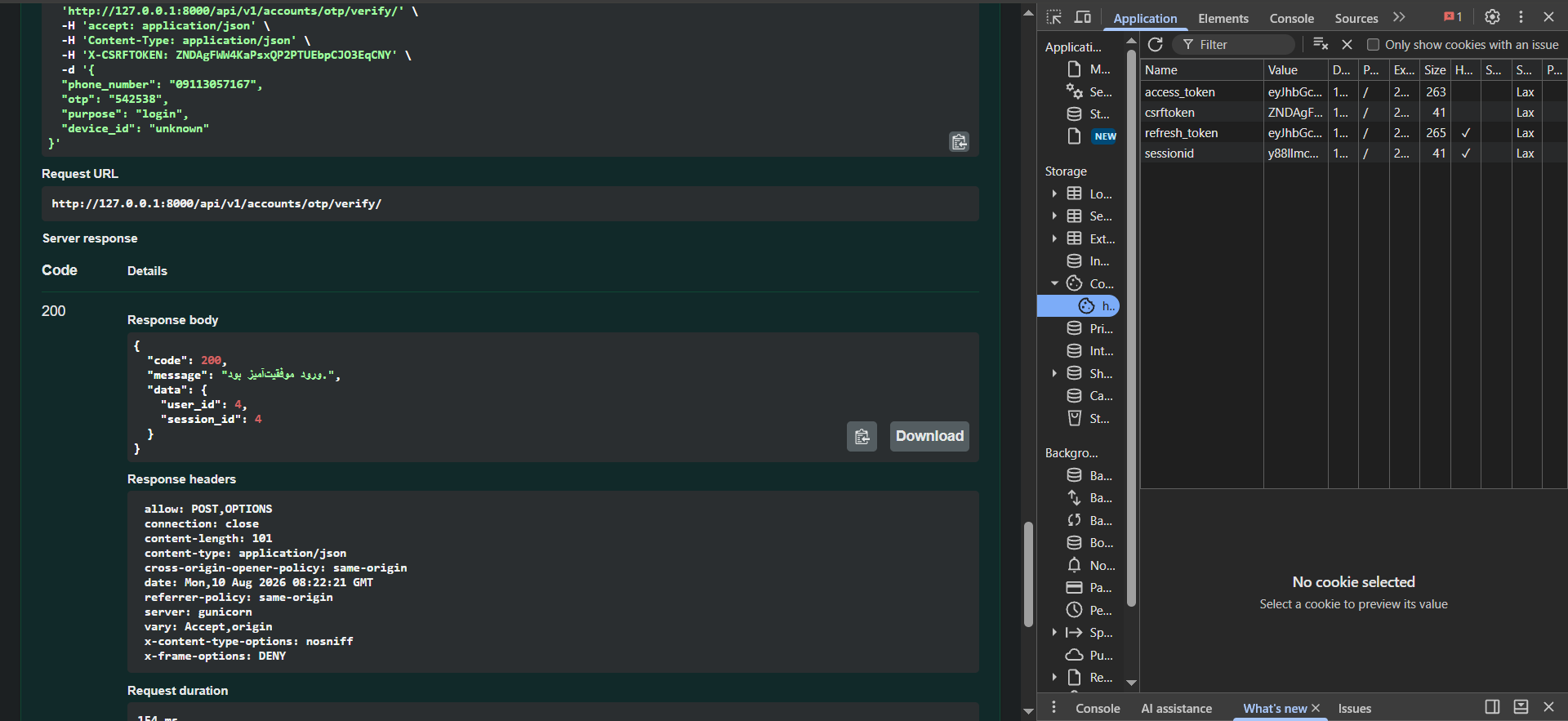Screen dimensions: 1568x721
Task: Select the refresh_token cookie row
Action: 1352,133
